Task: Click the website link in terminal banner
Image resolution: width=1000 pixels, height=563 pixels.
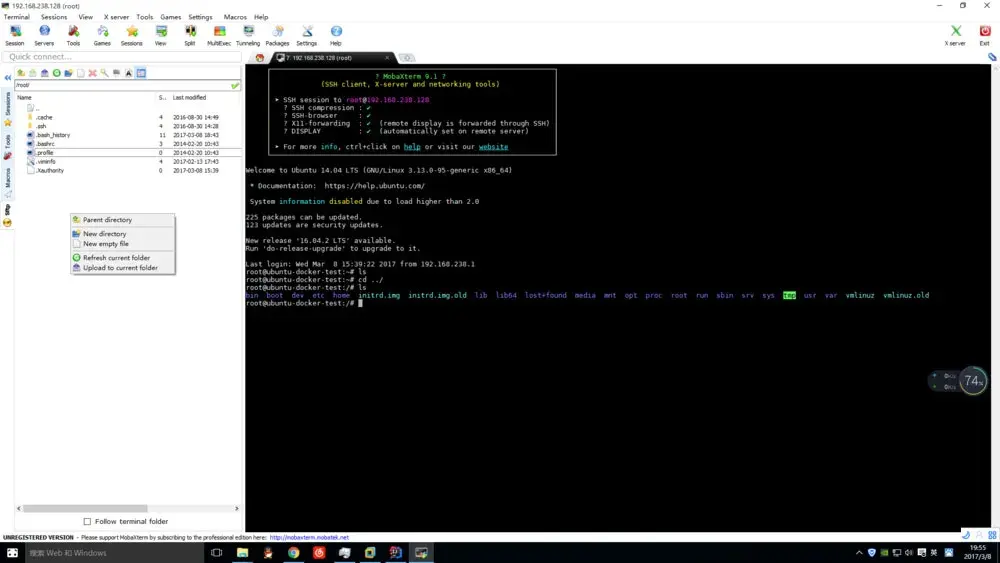Action: click(494, 147)
